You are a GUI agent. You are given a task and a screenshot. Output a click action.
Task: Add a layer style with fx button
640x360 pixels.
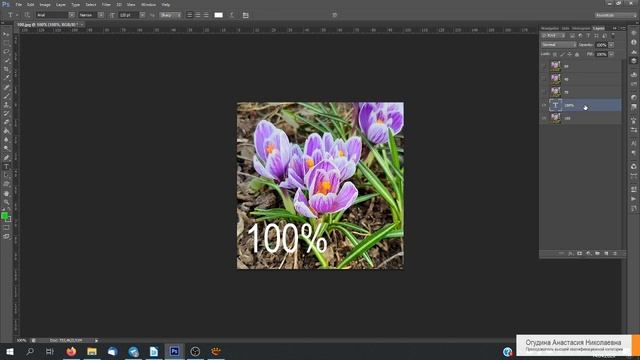[571, 253]
